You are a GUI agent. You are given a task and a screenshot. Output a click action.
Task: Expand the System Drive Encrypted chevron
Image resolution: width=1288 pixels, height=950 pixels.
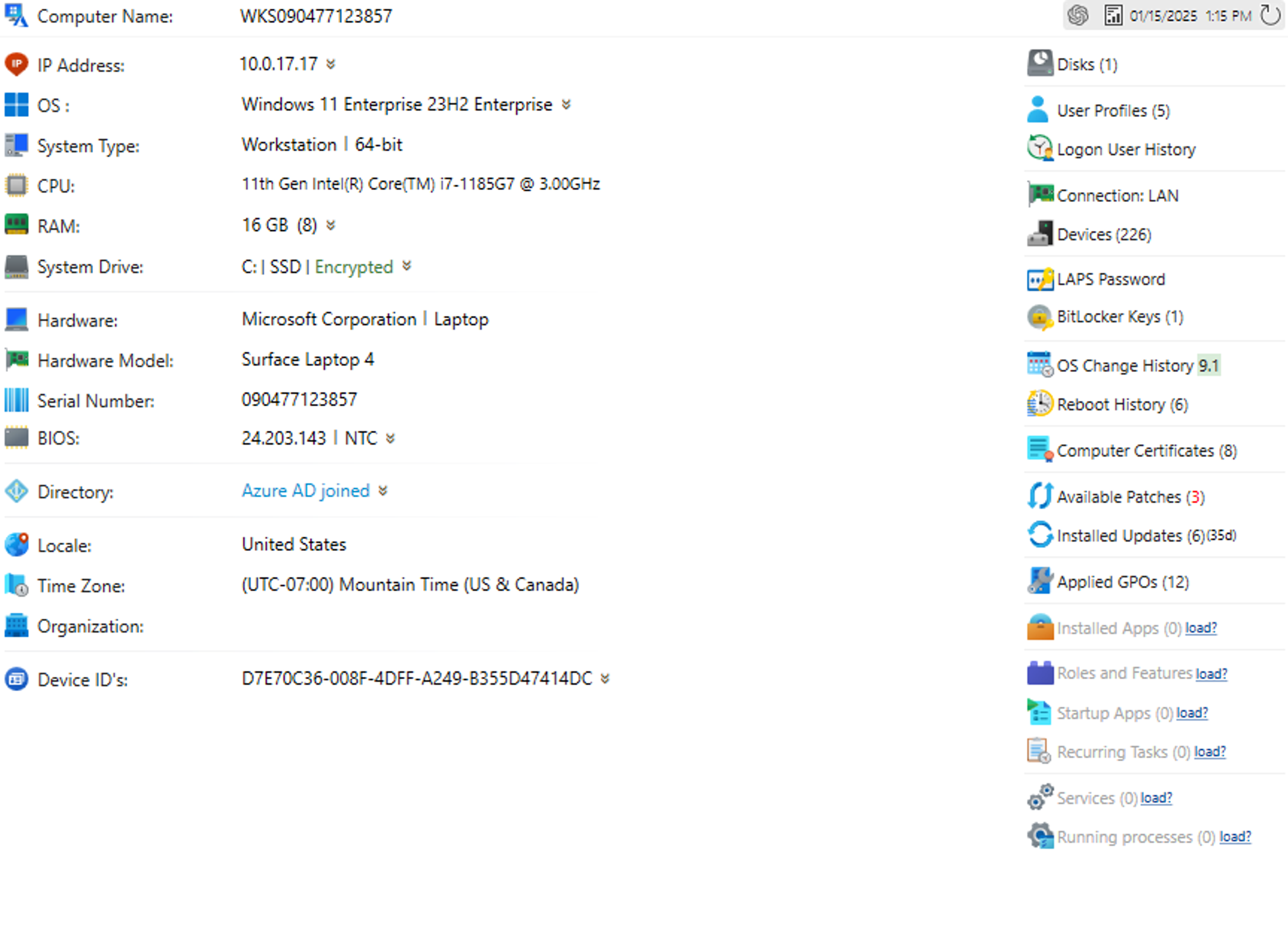[x=407, y=266]
